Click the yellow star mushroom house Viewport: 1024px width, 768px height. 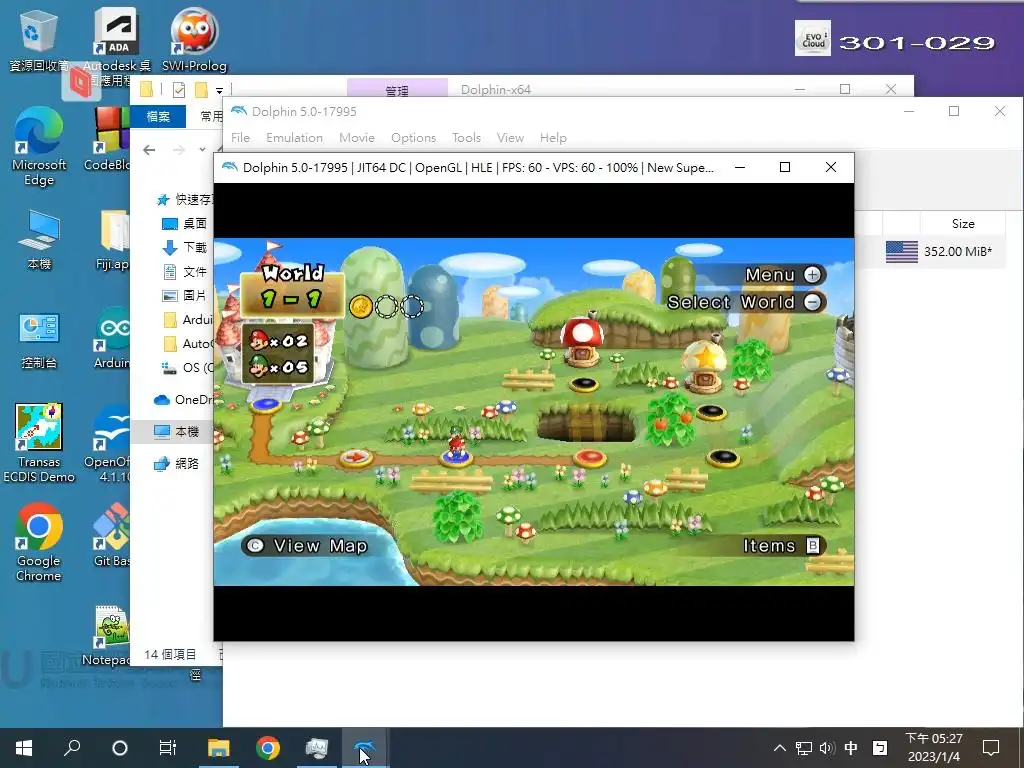(x=704, y=366)
